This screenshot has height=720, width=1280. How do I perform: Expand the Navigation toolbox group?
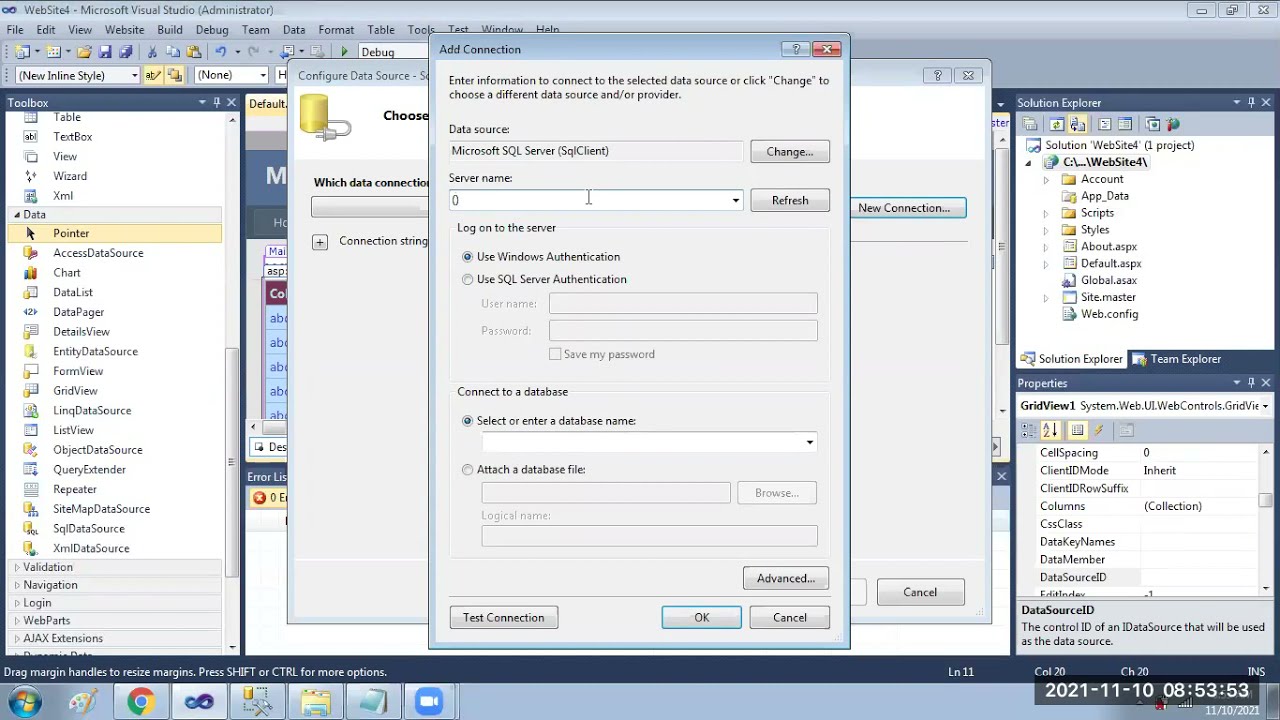tap(16, 585)
